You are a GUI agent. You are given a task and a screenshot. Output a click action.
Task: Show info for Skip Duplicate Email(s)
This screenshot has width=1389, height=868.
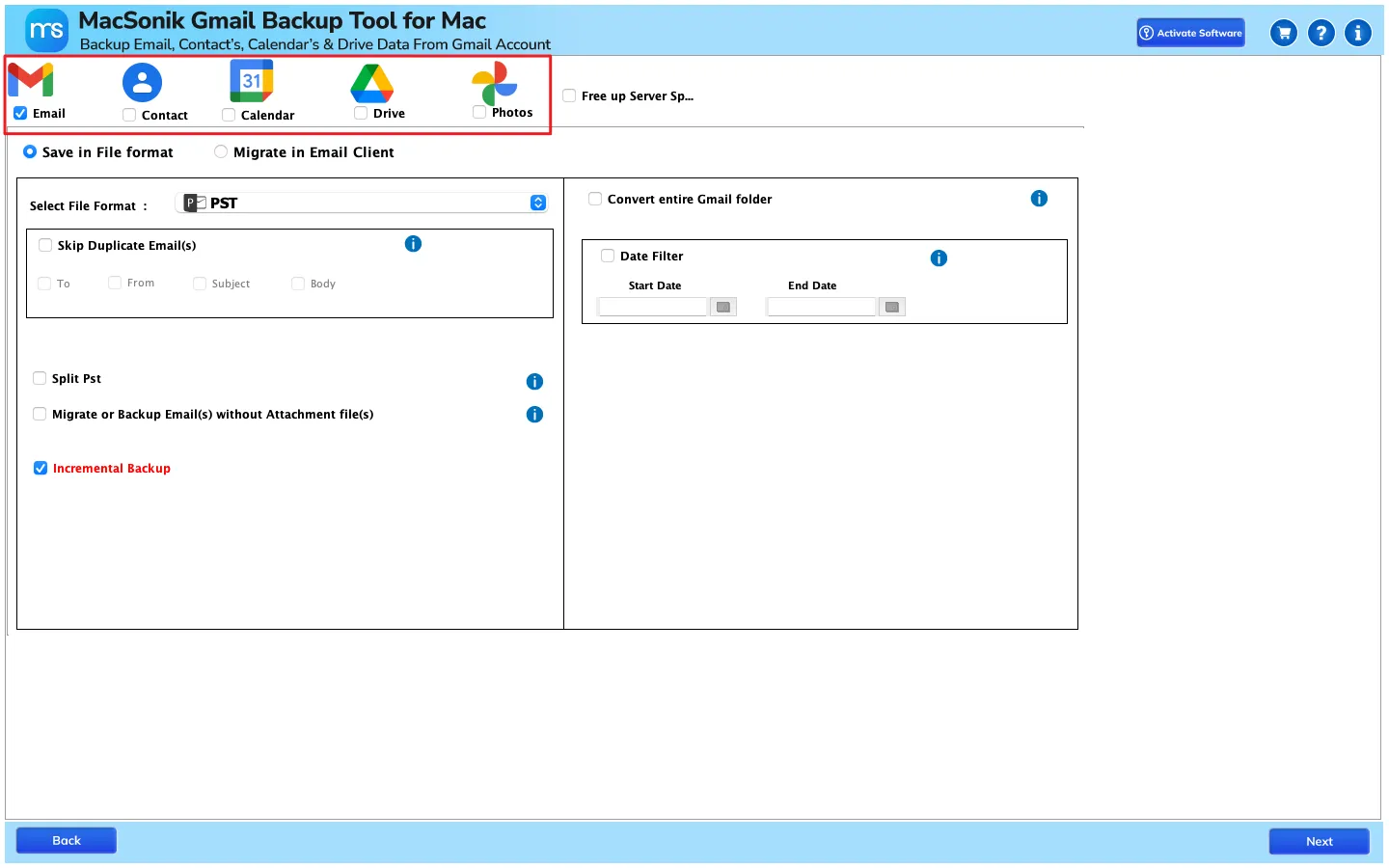[x=413, y=244]
